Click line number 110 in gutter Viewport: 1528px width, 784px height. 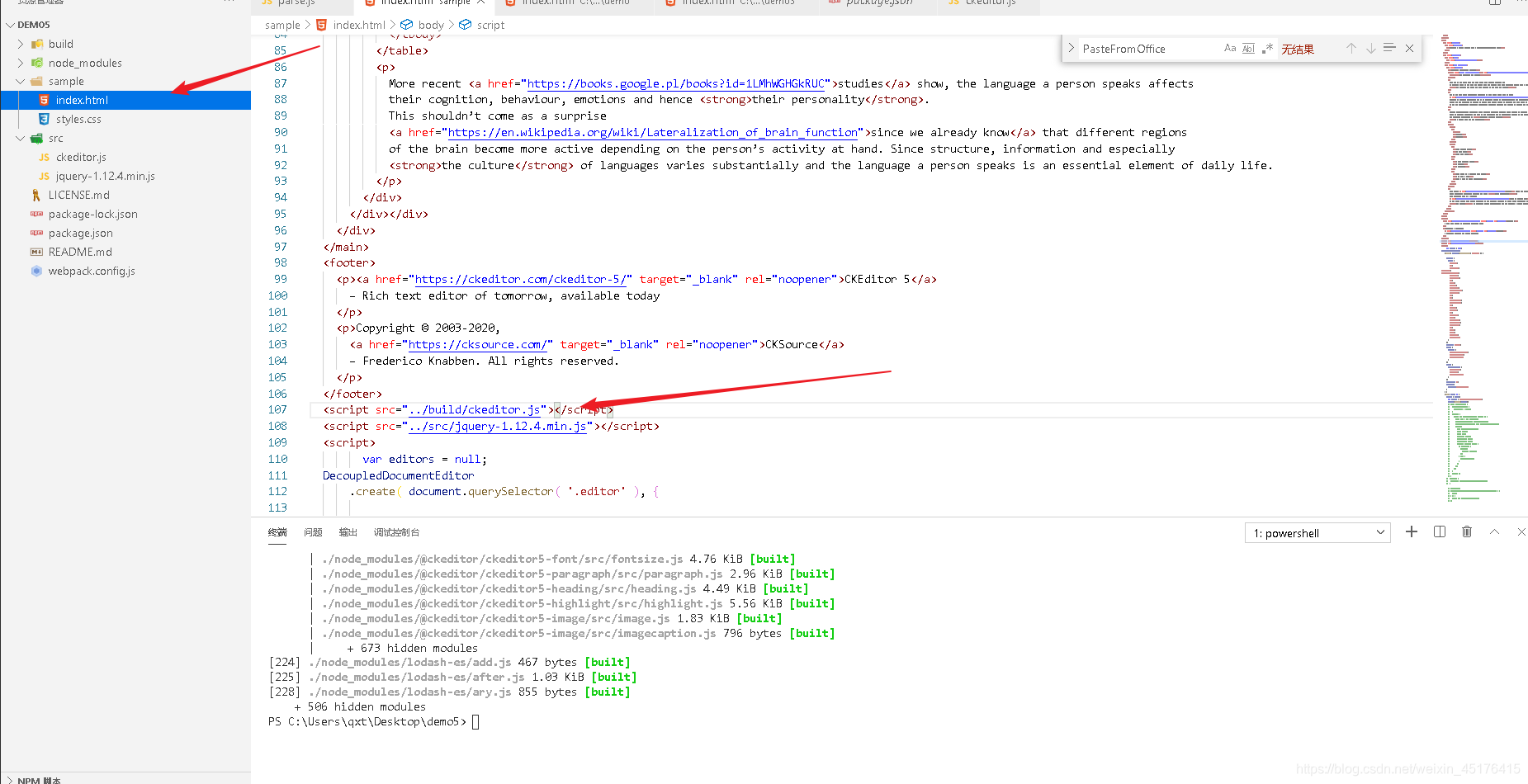click(x=277, y=459)
